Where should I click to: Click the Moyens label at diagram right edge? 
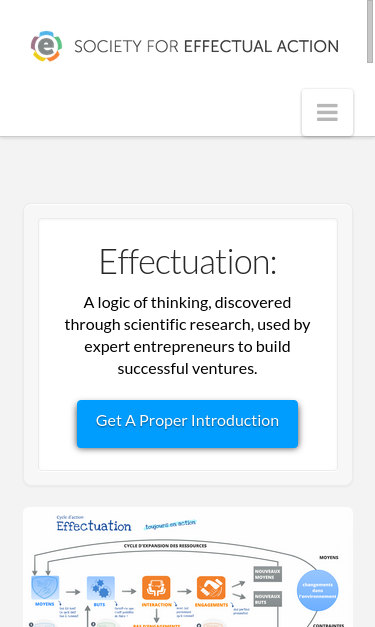[329, 557]
